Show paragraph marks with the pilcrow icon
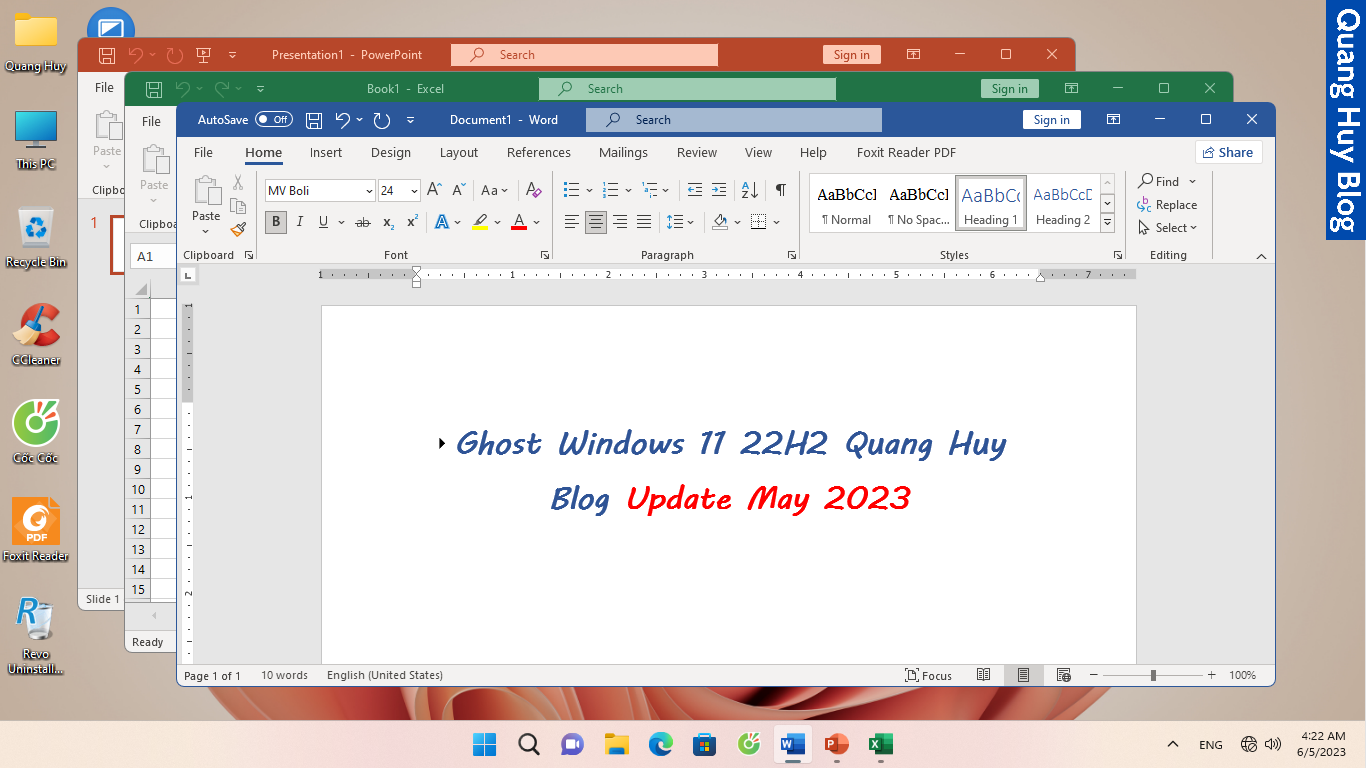 click(780, 190)
